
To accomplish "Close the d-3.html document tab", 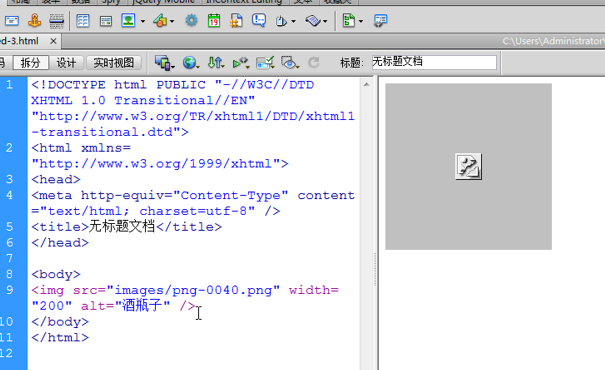I will click(x=53, y=41).
